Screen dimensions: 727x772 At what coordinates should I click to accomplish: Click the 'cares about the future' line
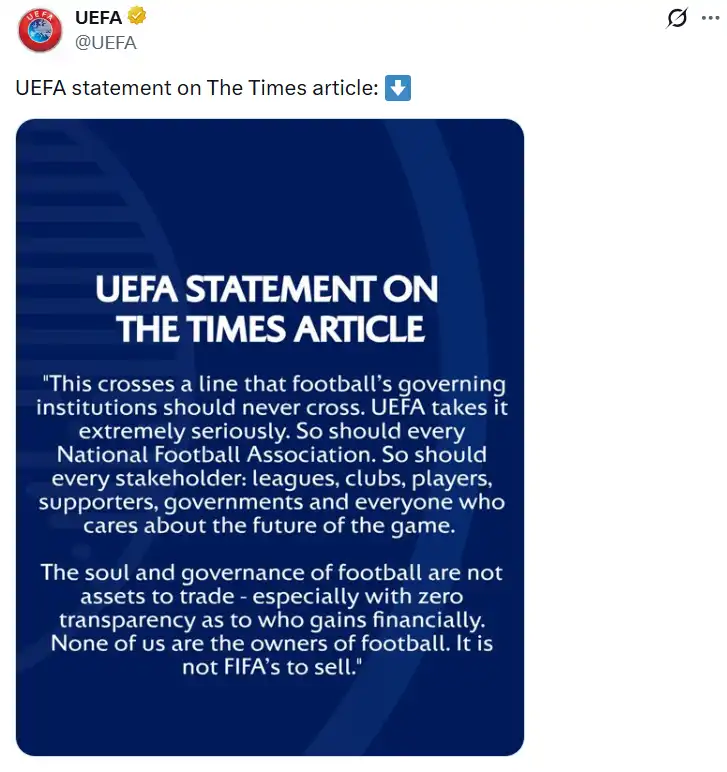pyautogui.click(x=269, y=526)
